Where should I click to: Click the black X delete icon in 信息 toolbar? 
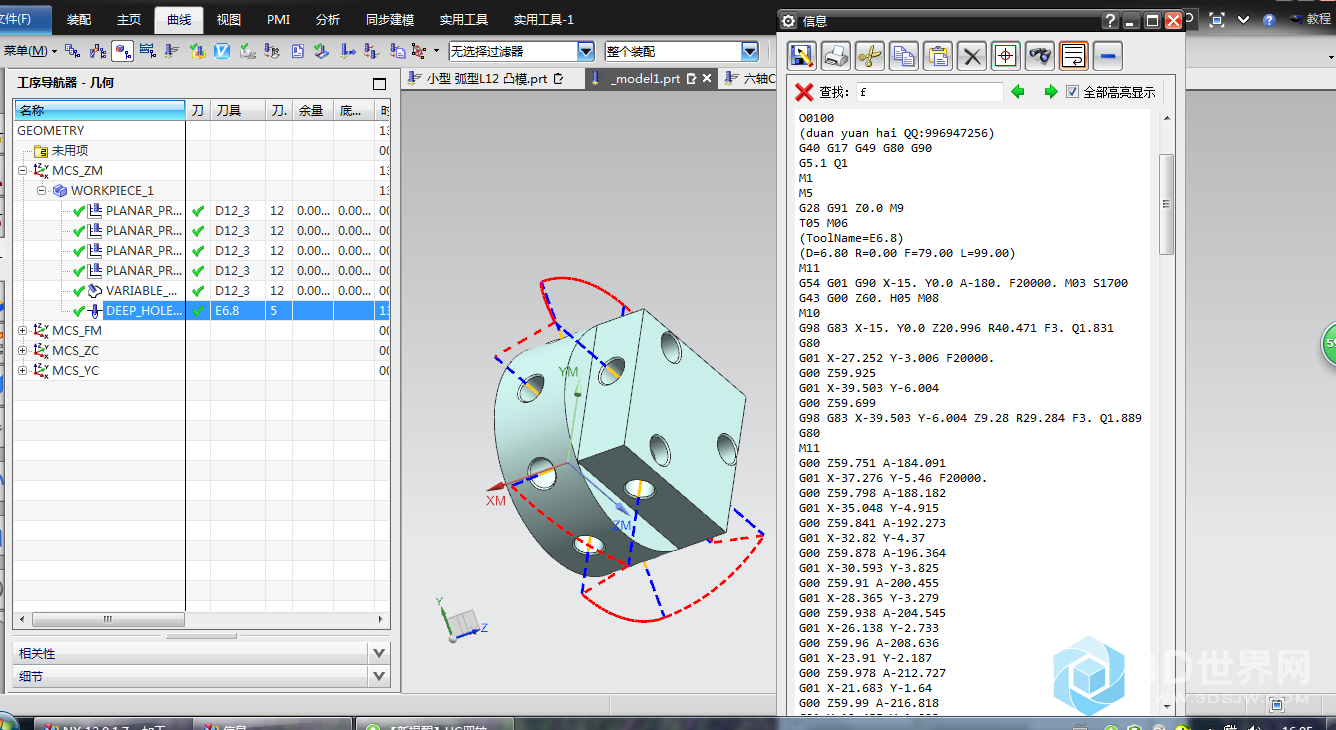click(x=972, y=56)
